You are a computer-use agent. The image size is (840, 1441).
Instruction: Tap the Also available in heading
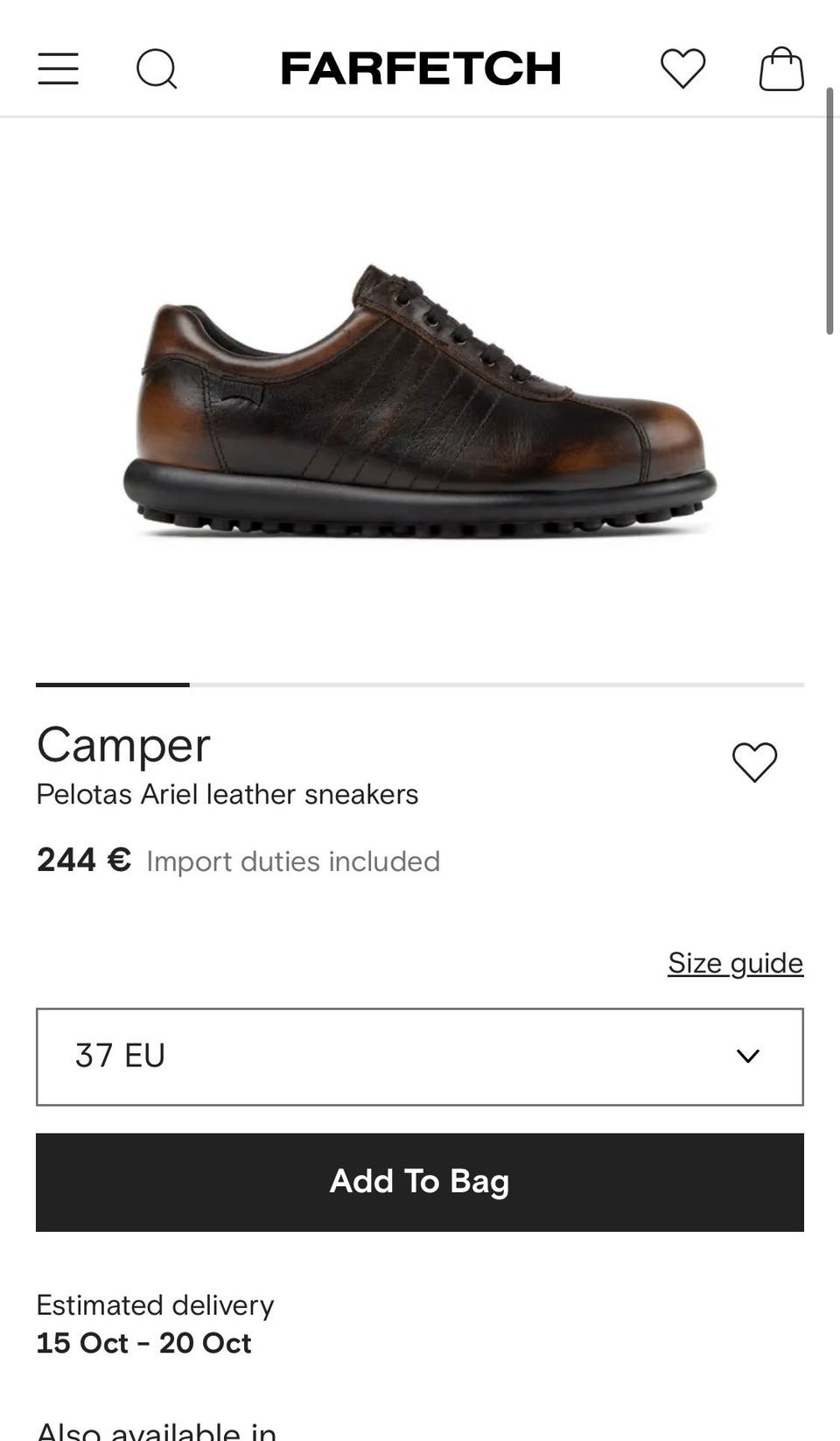click(x=157, y=1430)
